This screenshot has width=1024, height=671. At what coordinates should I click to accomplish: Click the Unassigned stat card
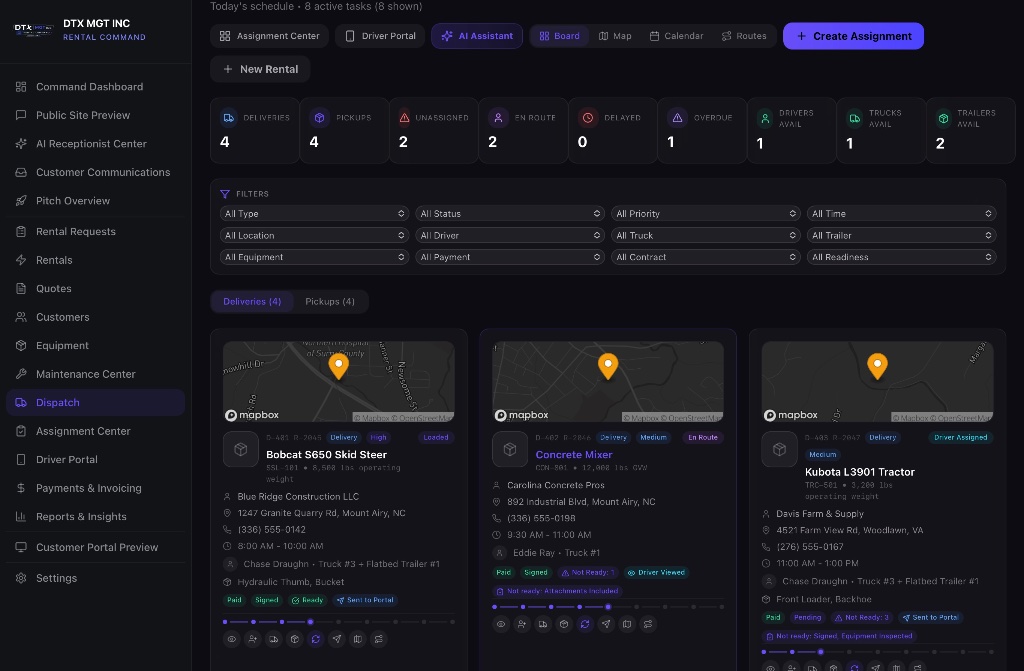click(x=434, y=130)
